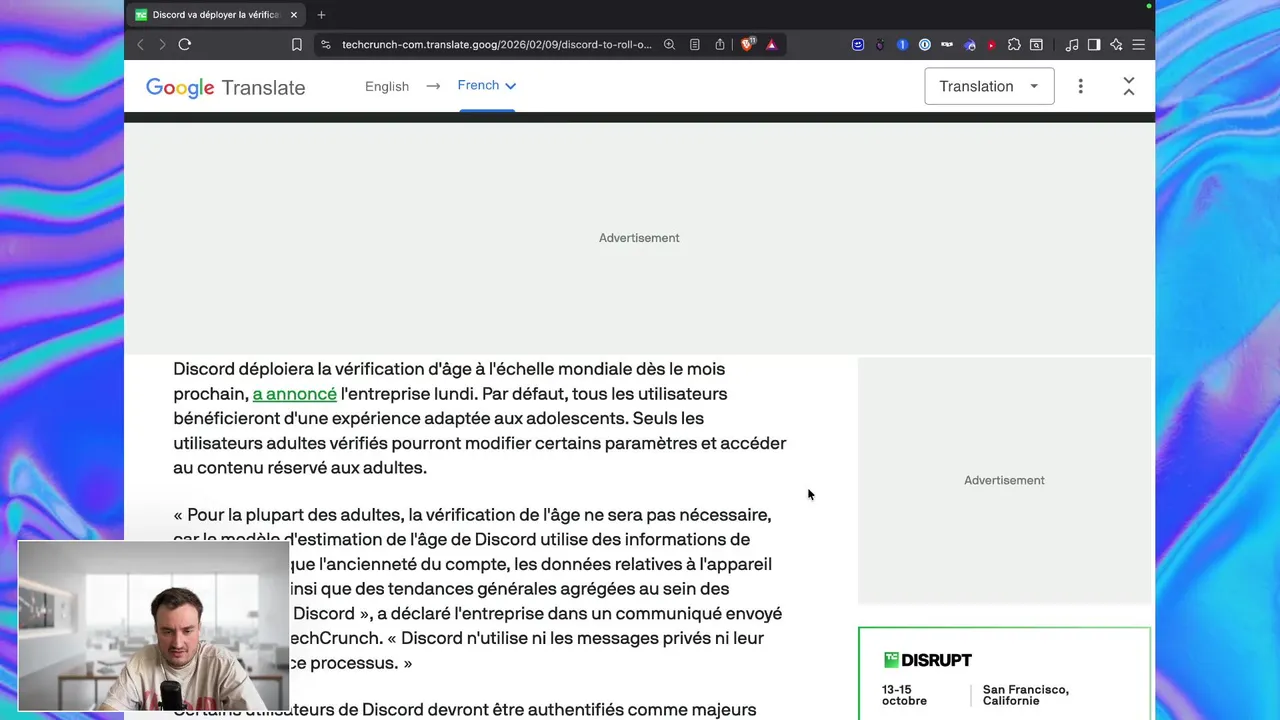Click the Google Translate logo
The height and width of the screenshot is (720, 1280).
click(x=225, y=87)
